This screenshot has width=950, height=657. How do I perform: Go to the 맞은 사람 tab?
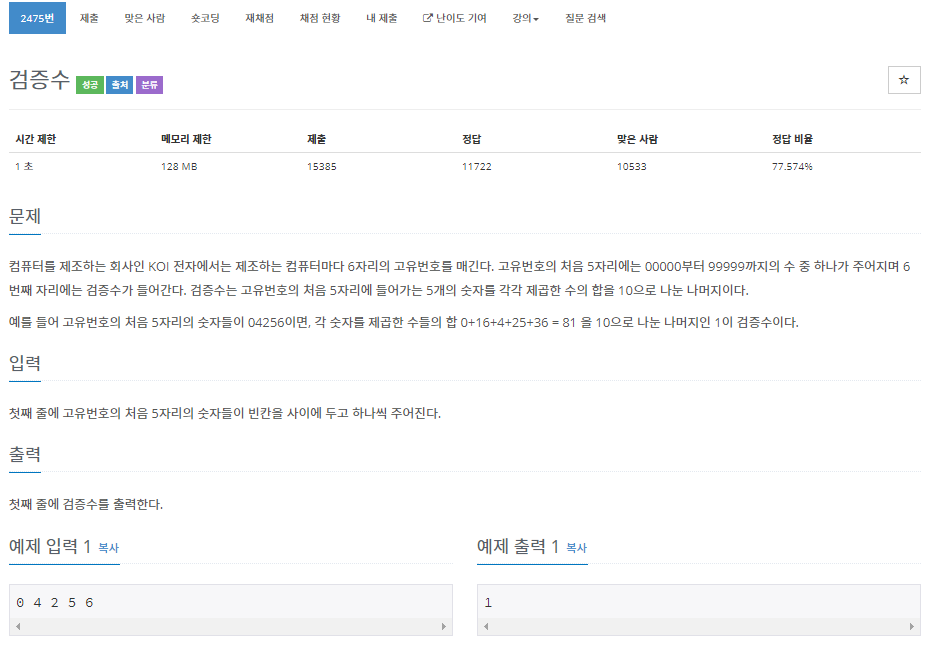click(145, 18)
